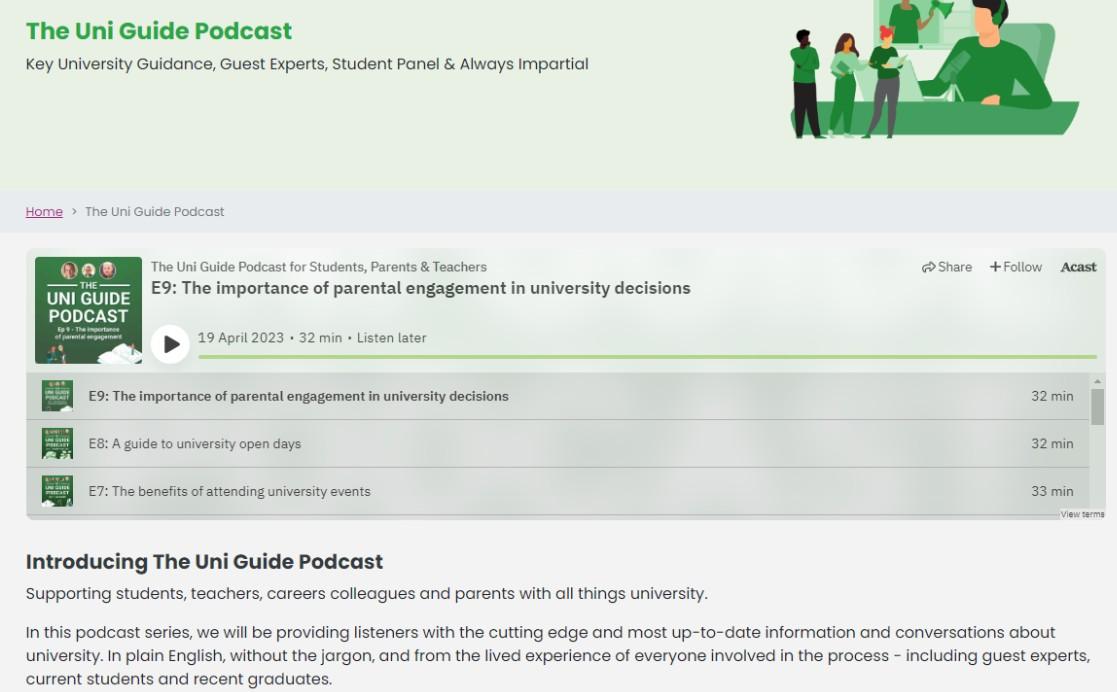
Task: Click the '33 min' duration on the E7 row
Action: (x=1051, y=491)
